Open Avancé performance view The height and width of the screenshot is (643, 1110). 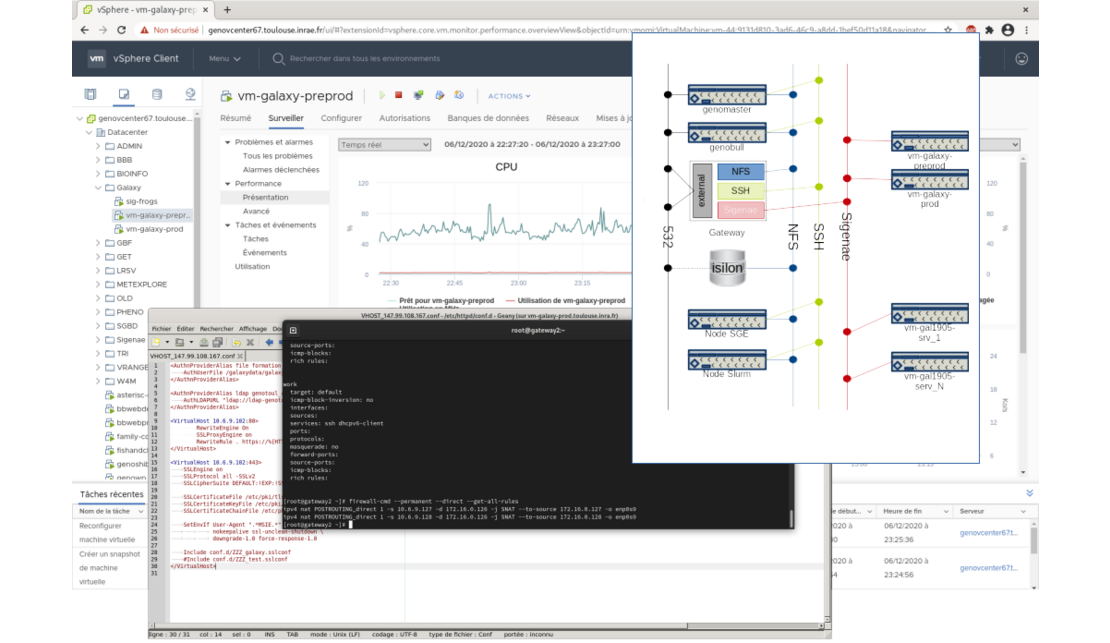[x=256, y=211]
